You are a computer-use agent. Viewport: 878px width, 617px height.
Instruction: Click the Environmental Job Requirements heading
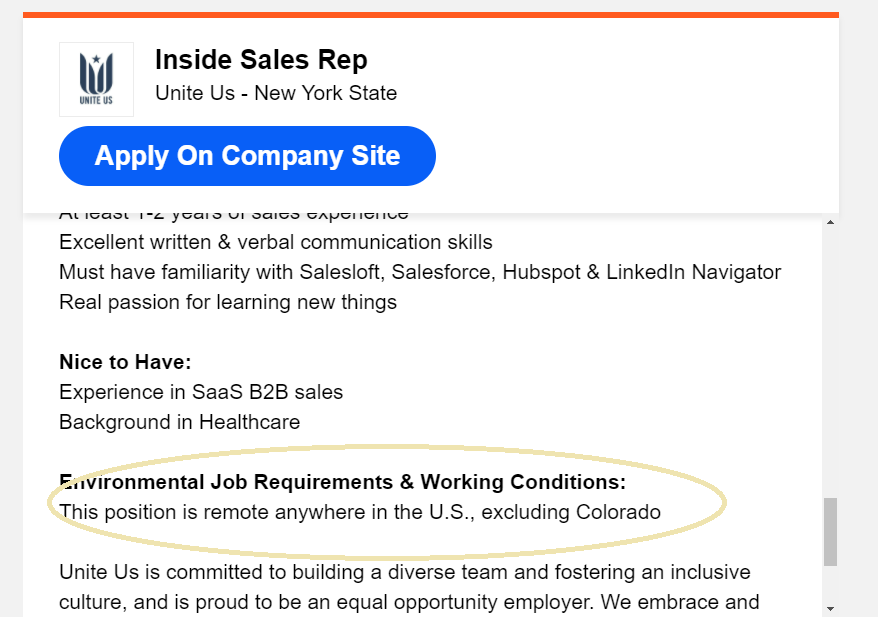pos(343,482)
